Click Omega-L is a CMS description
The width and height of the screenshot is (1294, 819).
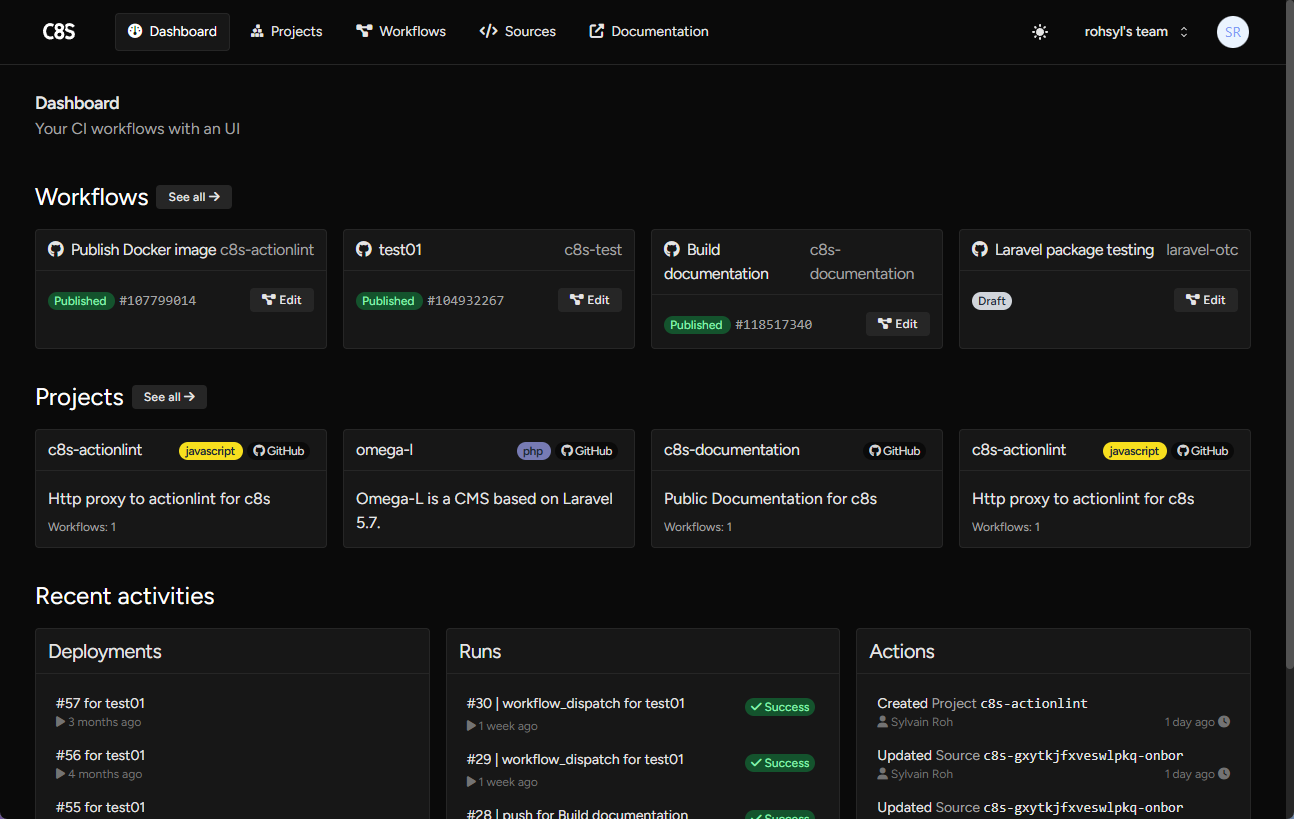coord(485,510)
